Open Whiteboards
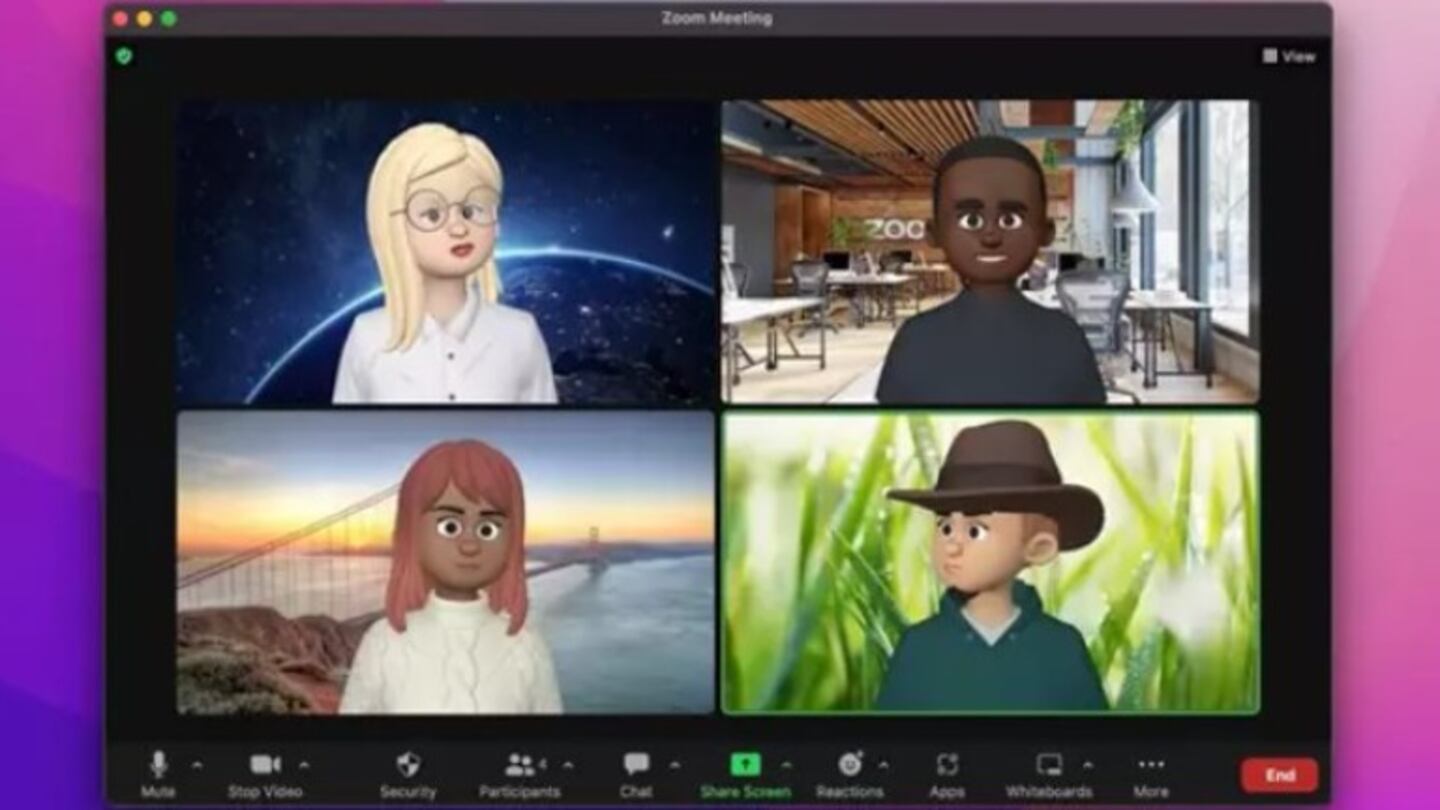Image resolution: width=1440 pixels, height=810 pixels. pyautogui.click(x=1049, y=774)
